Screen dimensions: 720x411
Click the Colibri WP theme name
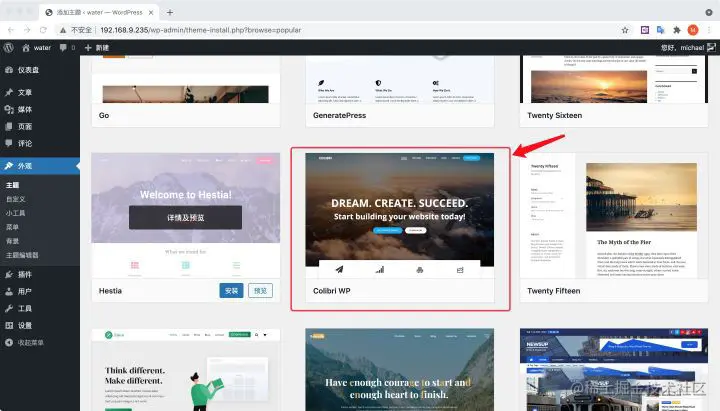pos(332,291)
